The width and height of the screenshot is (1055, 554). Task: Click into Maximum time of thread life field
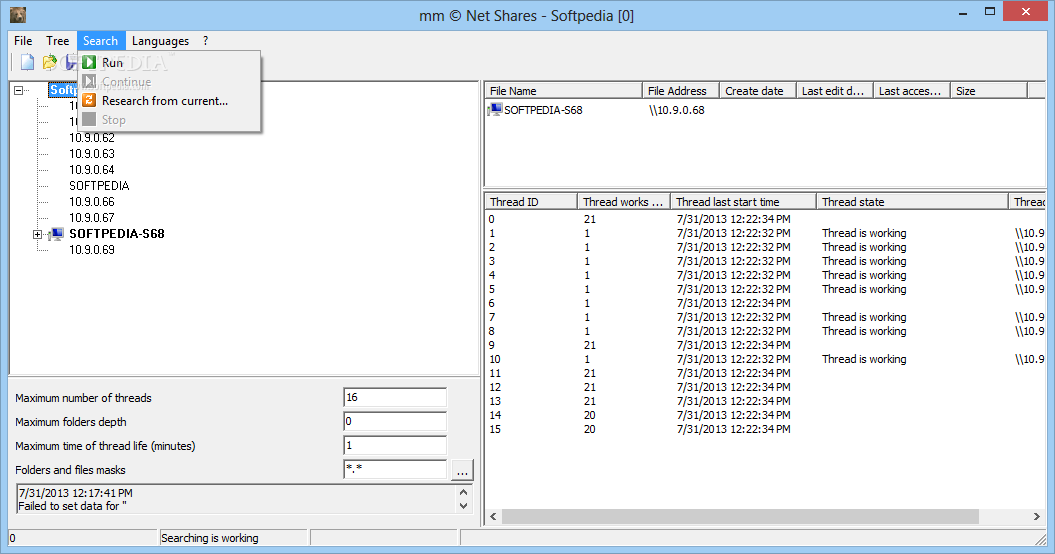(395, 445)
